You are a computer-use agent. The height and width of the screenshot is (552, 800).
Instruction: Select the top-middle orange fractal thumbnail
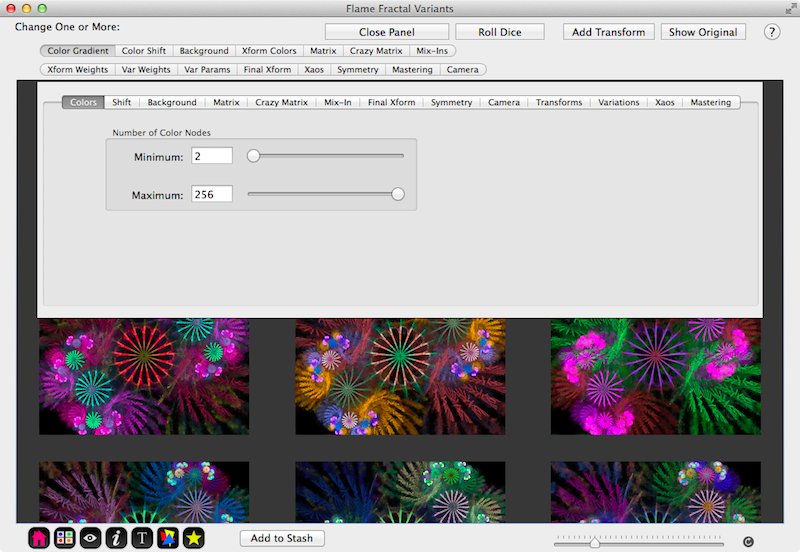tap(401, 377)
